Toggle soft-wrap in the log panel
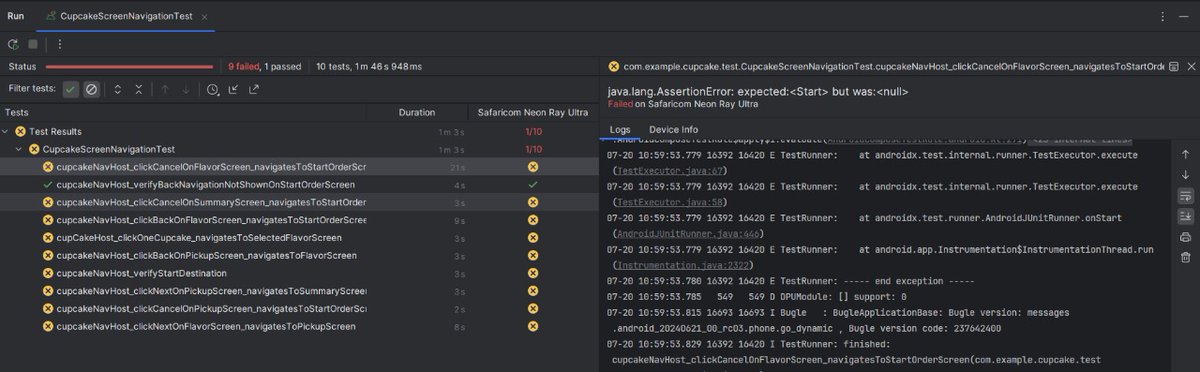The width and height of the screenshot is (1200, 372). pos(1186,195)
